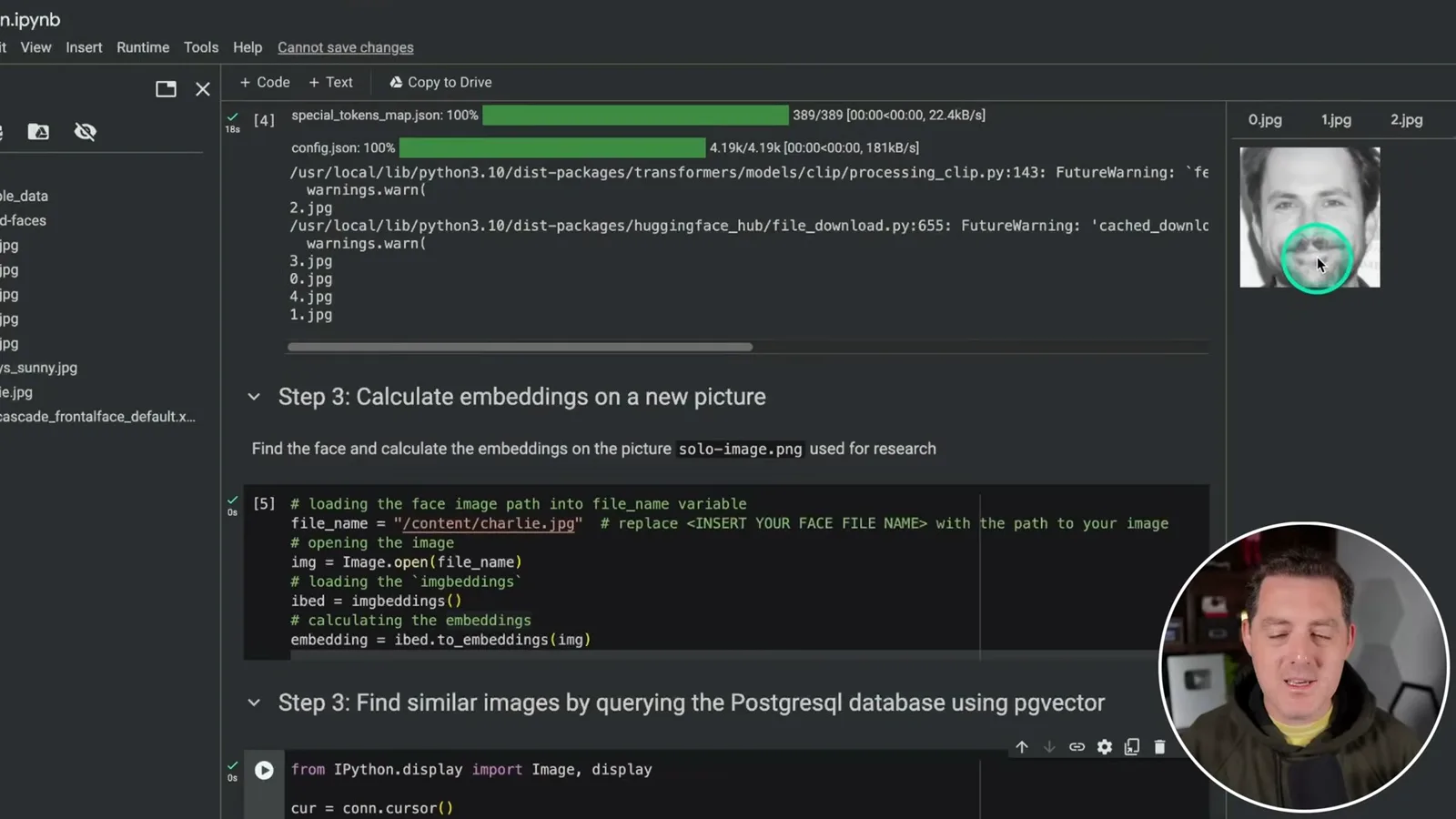Switch to the 0.jpg tab
The width and height of the screenshot is (1456, 819).
point(1265,119)
